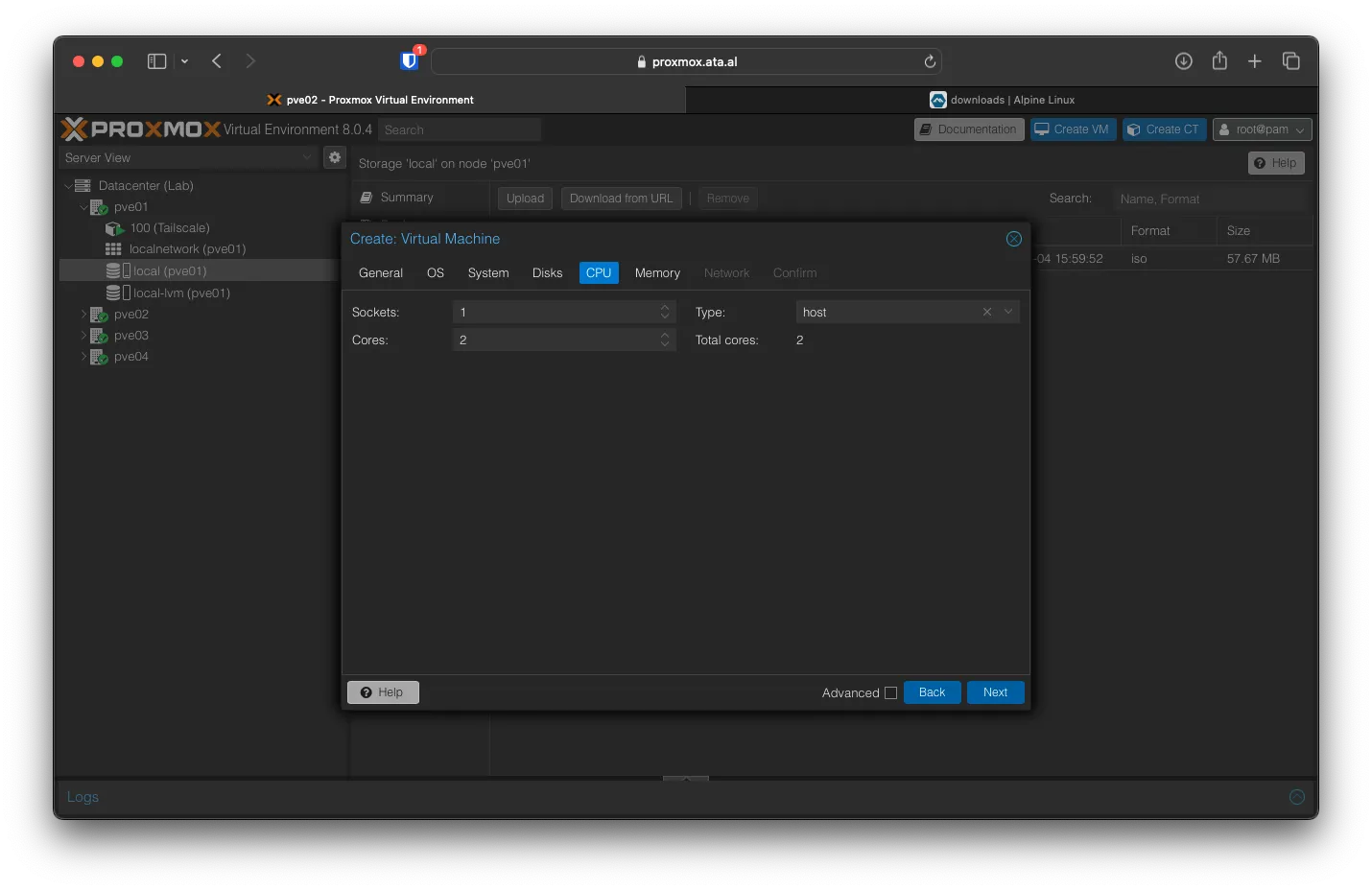Open the Summary storage menu item
Viewport: 1372px width, 890px height.
407,198
